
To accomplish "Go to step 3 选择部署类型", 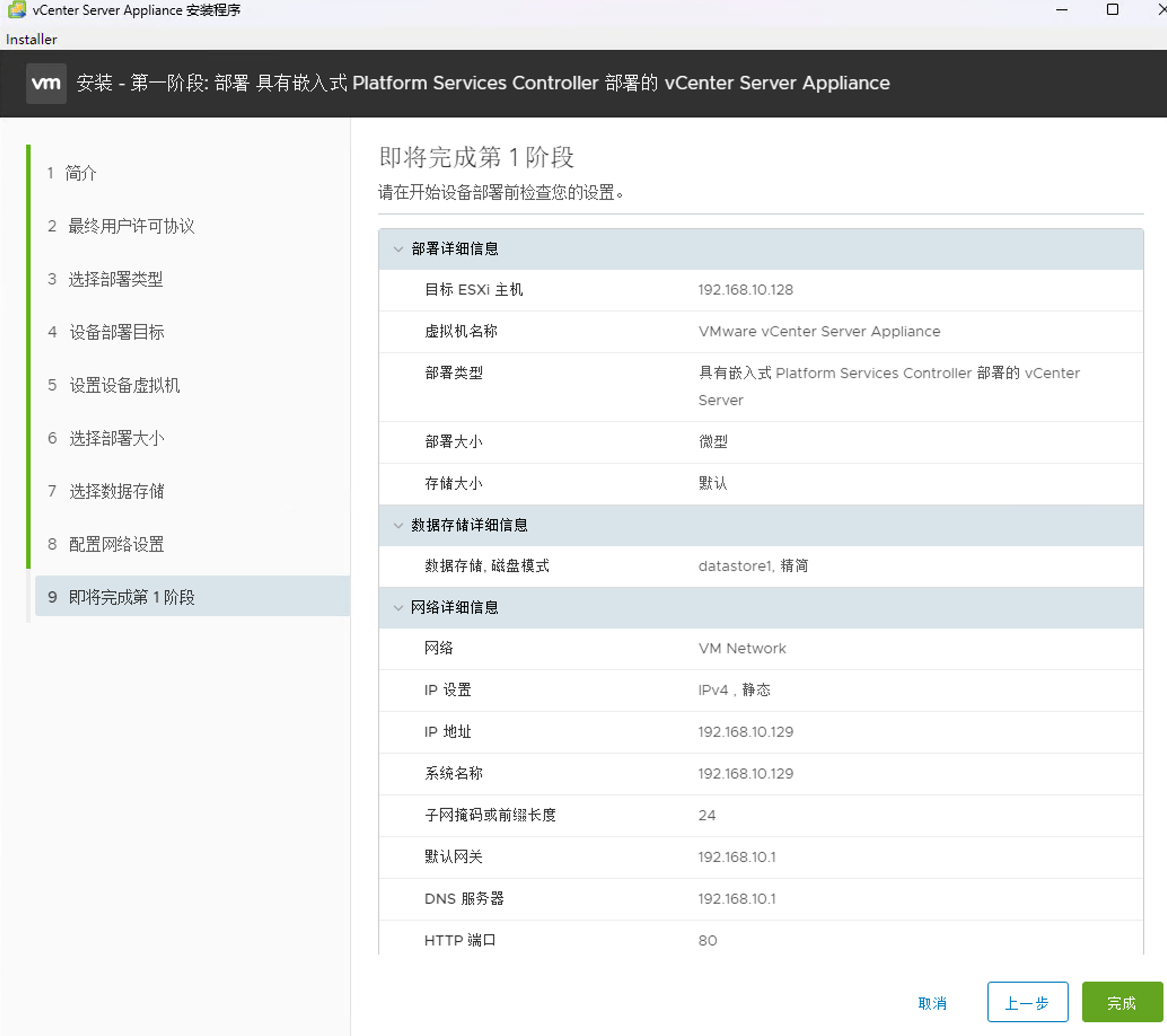I will 105,279.
